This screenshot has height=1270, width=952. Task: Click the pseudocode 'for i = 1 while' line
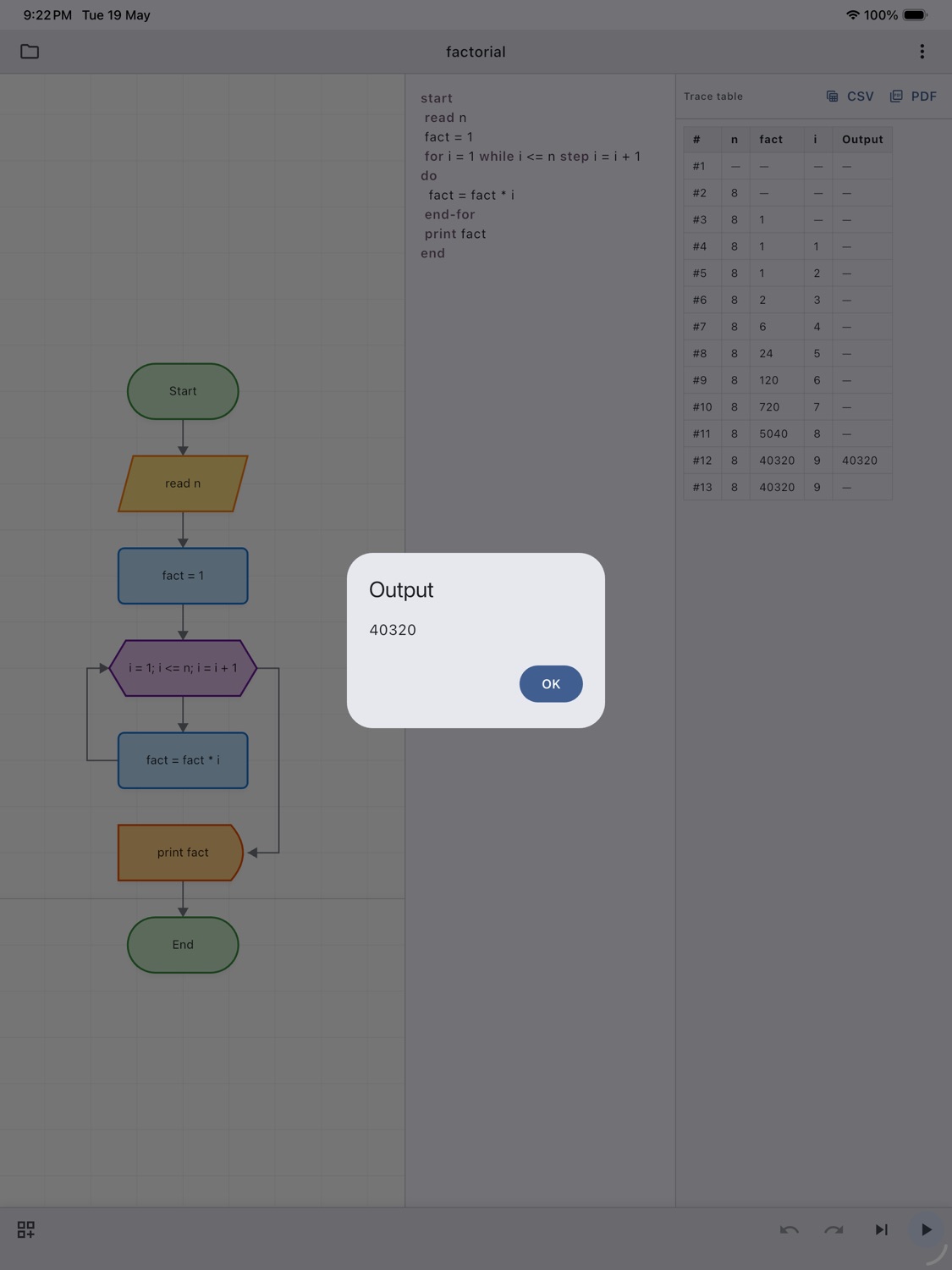532,157
